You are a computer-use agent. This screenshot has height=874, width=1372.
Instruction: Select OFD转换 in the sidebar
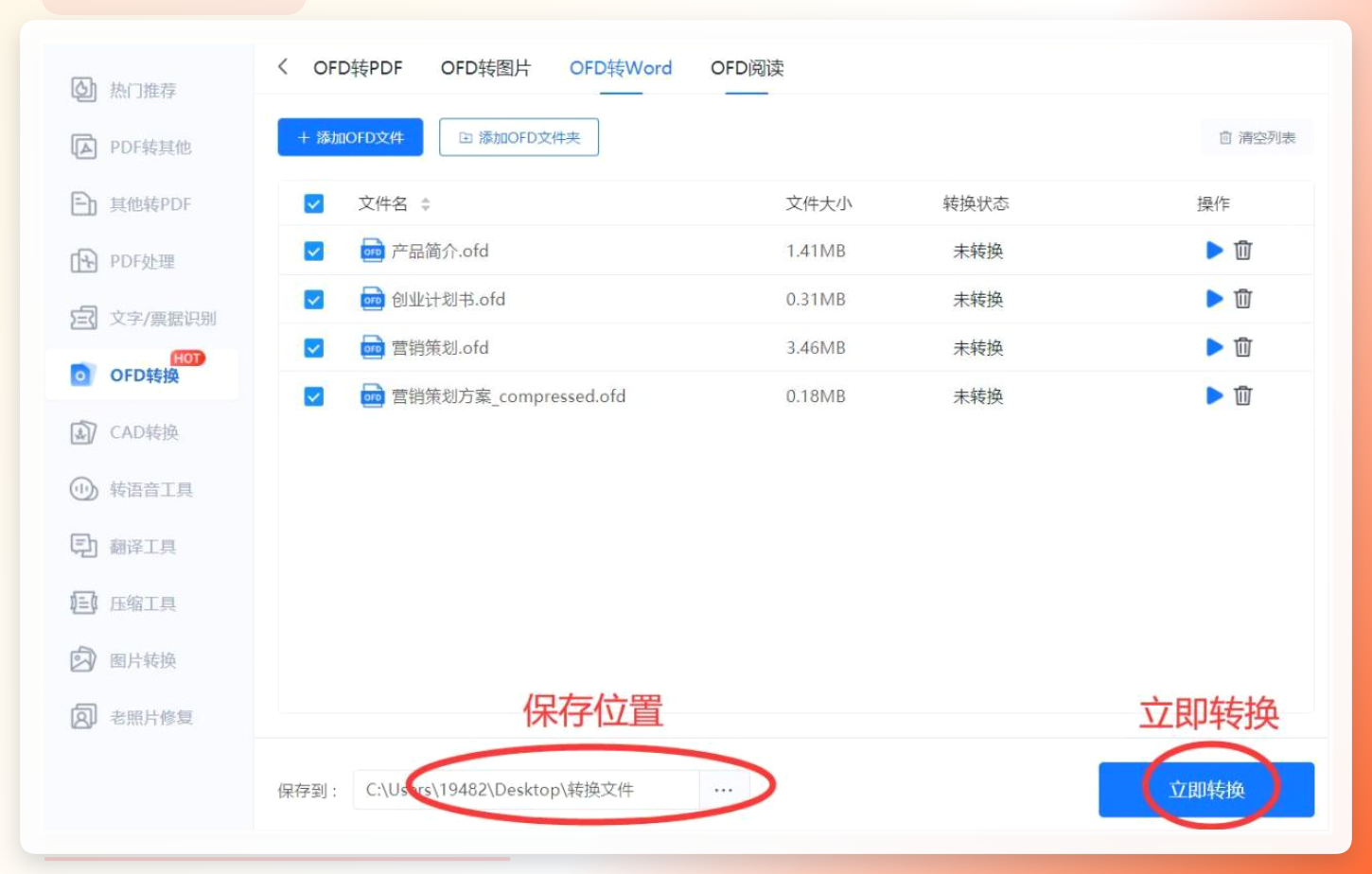pos(141,375)
